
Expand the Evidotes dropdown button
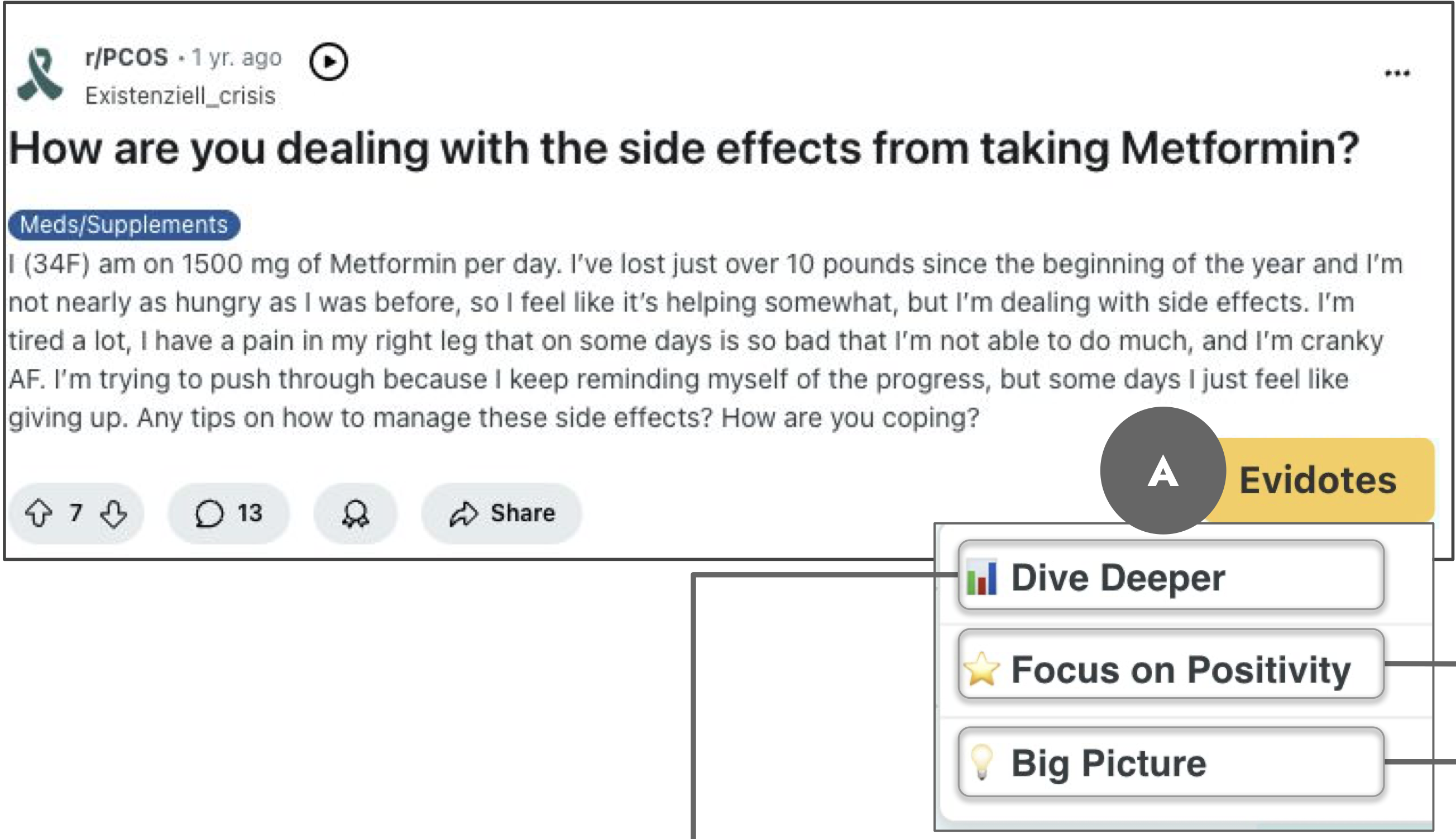click(x=1318, y=480)
